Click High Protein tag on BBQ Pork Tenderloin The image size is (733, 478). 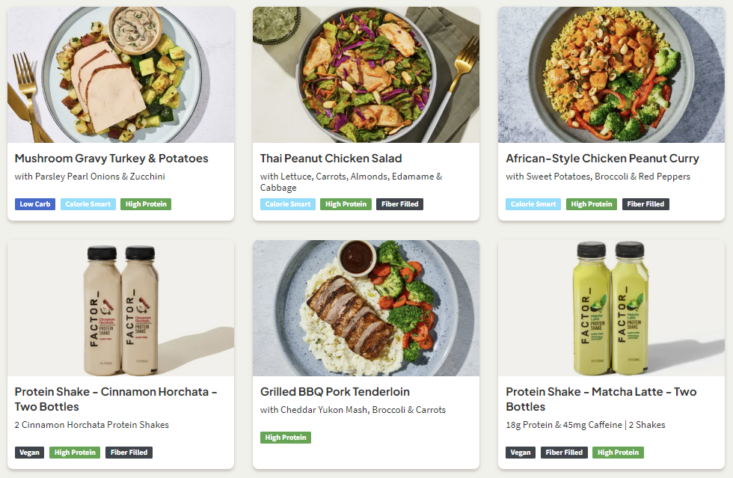pyautogui.click(x=286, y=437)
